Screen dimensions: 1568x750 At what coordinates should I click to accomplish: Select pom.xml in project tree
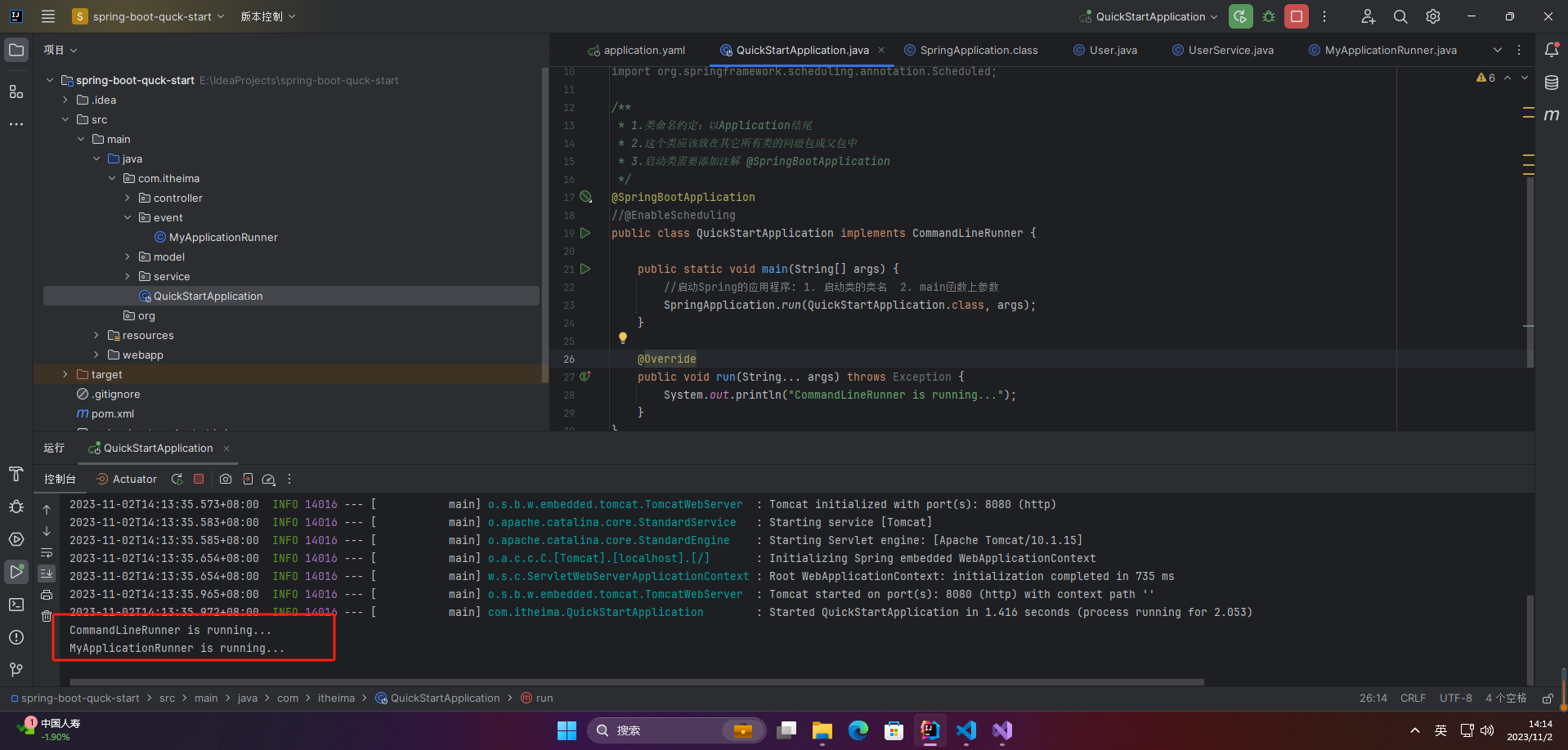click(x=105, y=413)
